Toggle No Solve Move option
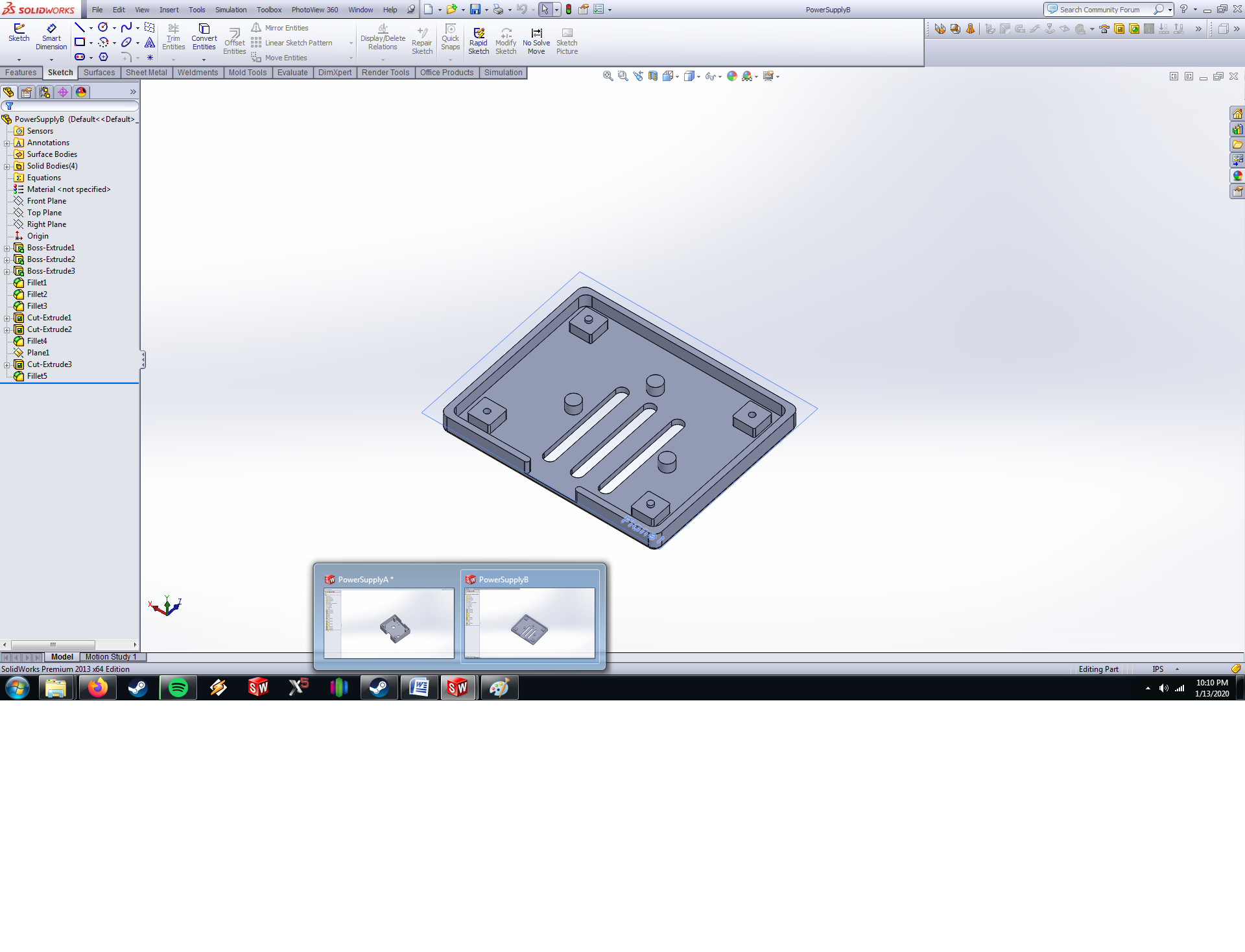1245x952 pixels. pos(536,40)
